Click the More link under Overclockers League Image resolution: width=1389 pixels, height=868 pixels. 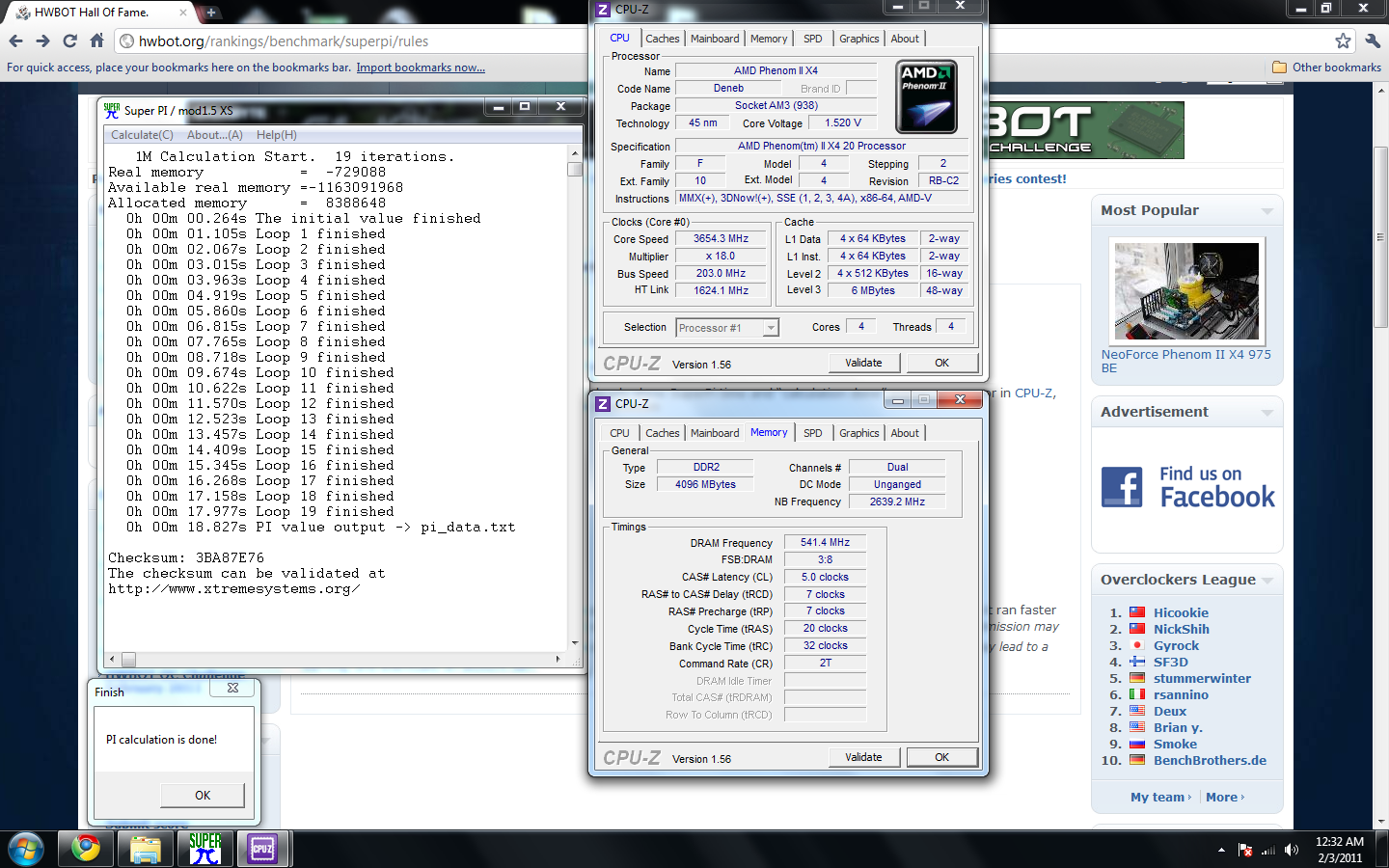(1222, 797)
